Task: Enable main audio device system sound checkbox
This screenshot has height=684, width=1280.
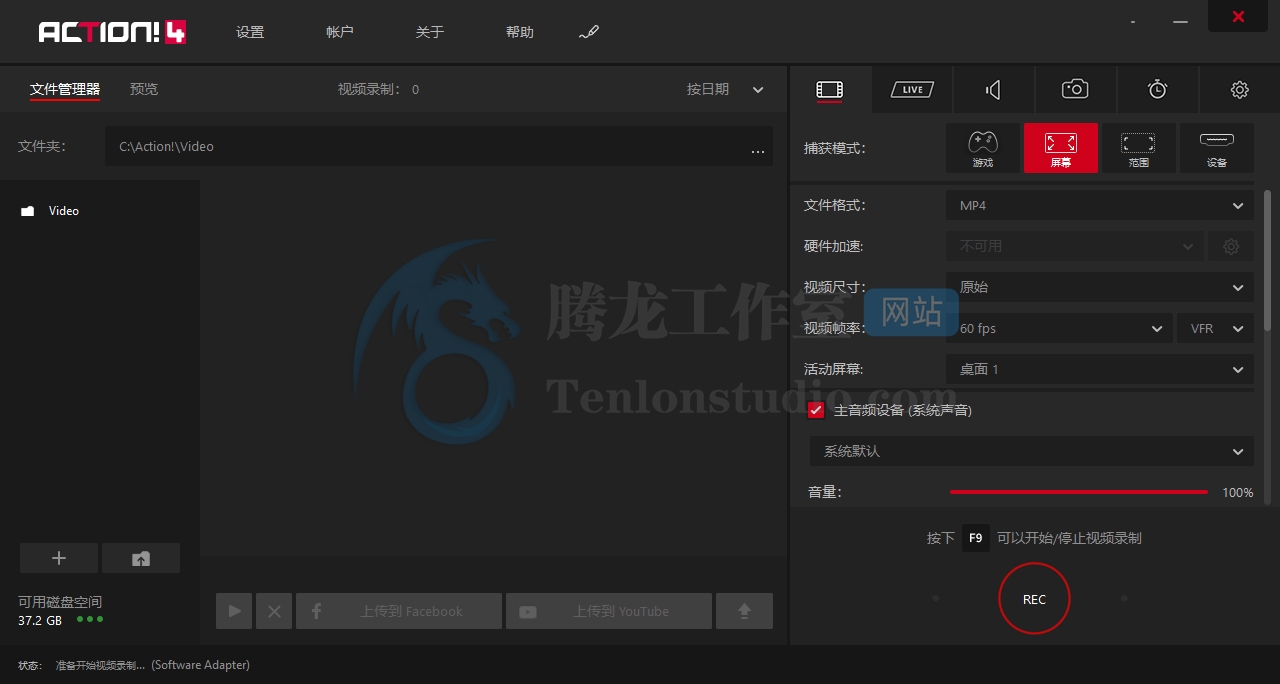Action: (816, 410)
